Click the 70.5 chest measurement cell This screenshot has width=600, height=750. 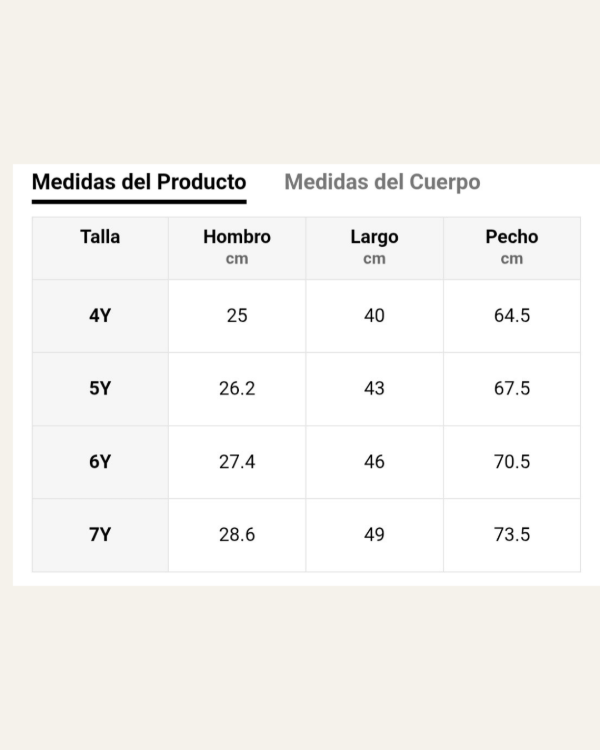(x=511, y=462)
